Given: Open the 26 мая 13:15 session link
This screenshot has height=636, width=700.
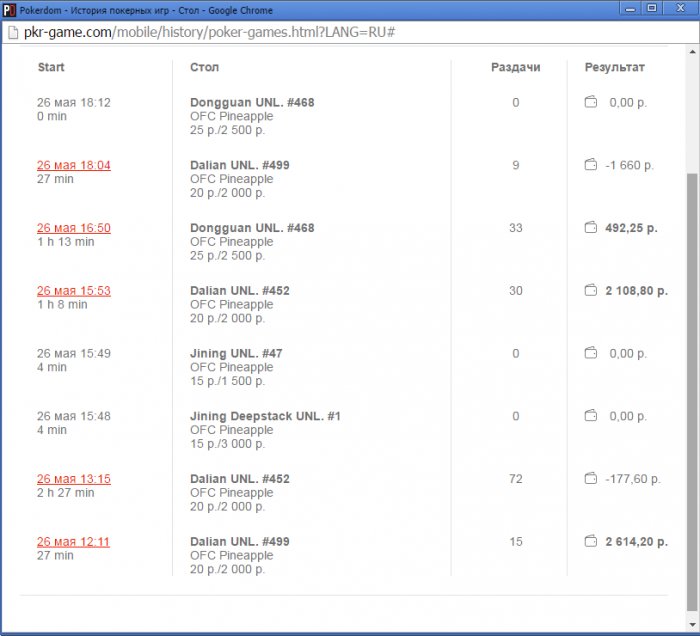Looking at the screenshot, I should (x=74, y=479).
